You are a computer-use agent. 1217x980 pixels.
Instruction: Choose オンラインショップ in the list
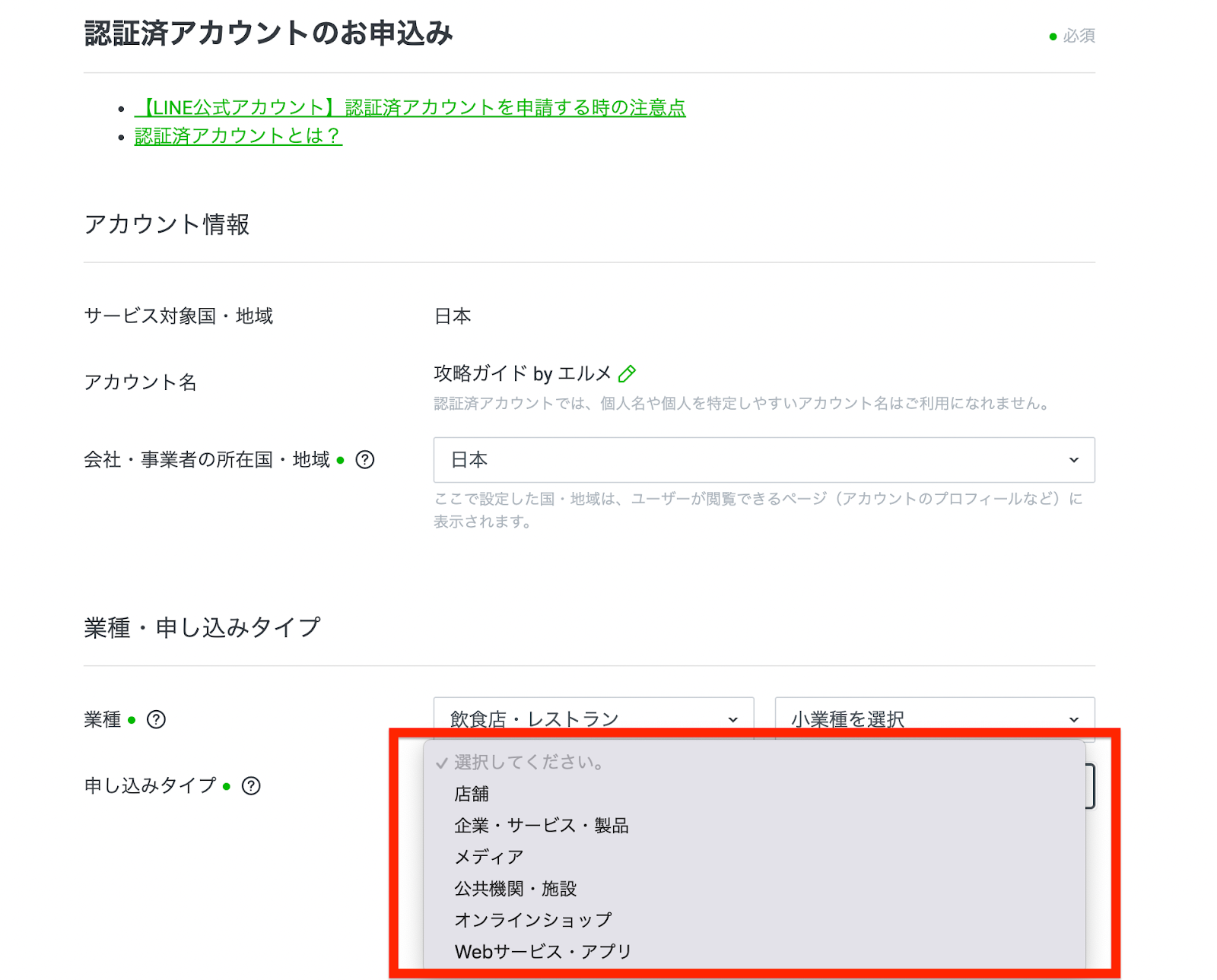[x=532, y=920]
